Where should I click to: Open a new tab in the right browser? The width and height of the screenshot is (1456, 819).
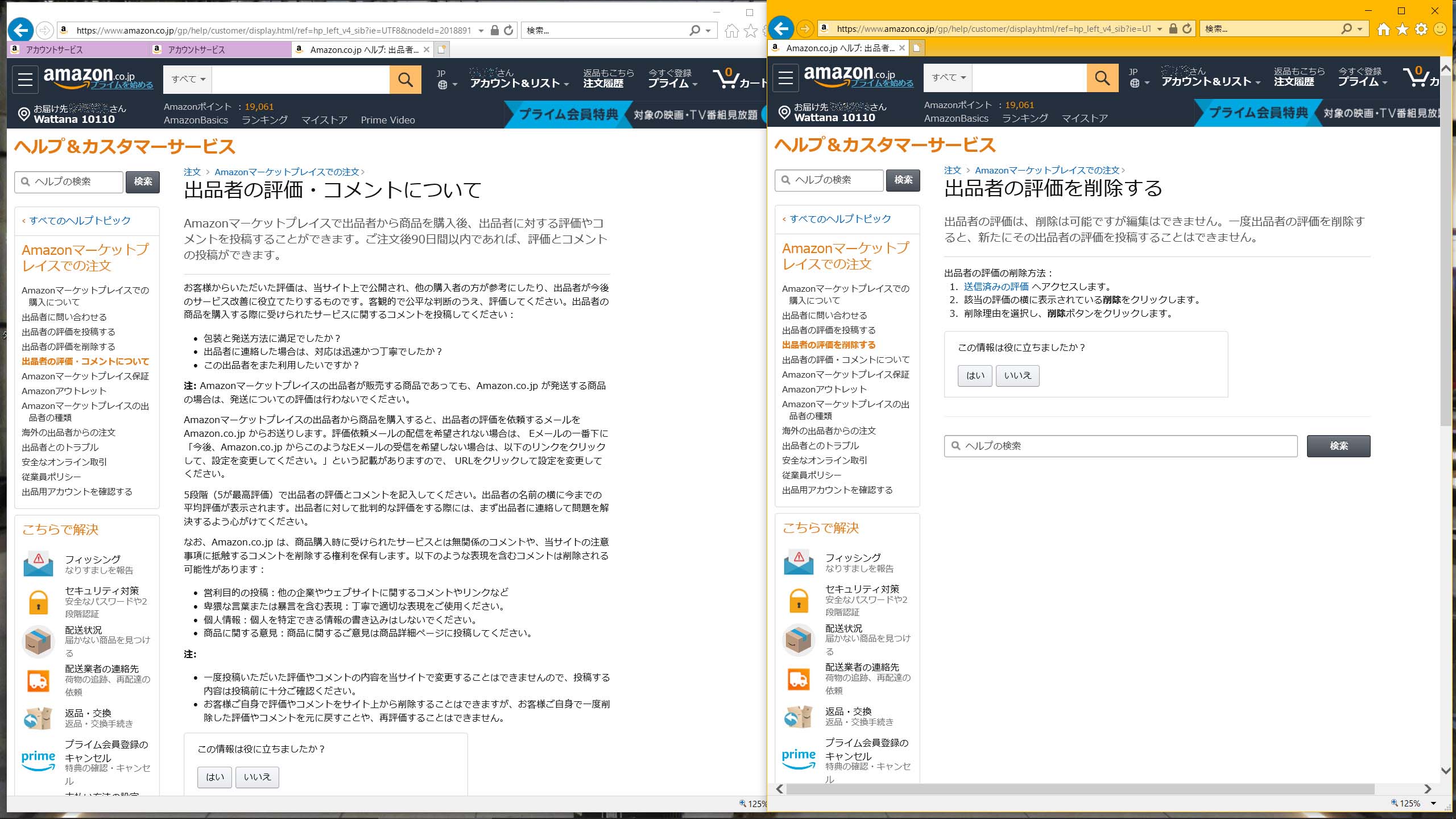point(917,48)
